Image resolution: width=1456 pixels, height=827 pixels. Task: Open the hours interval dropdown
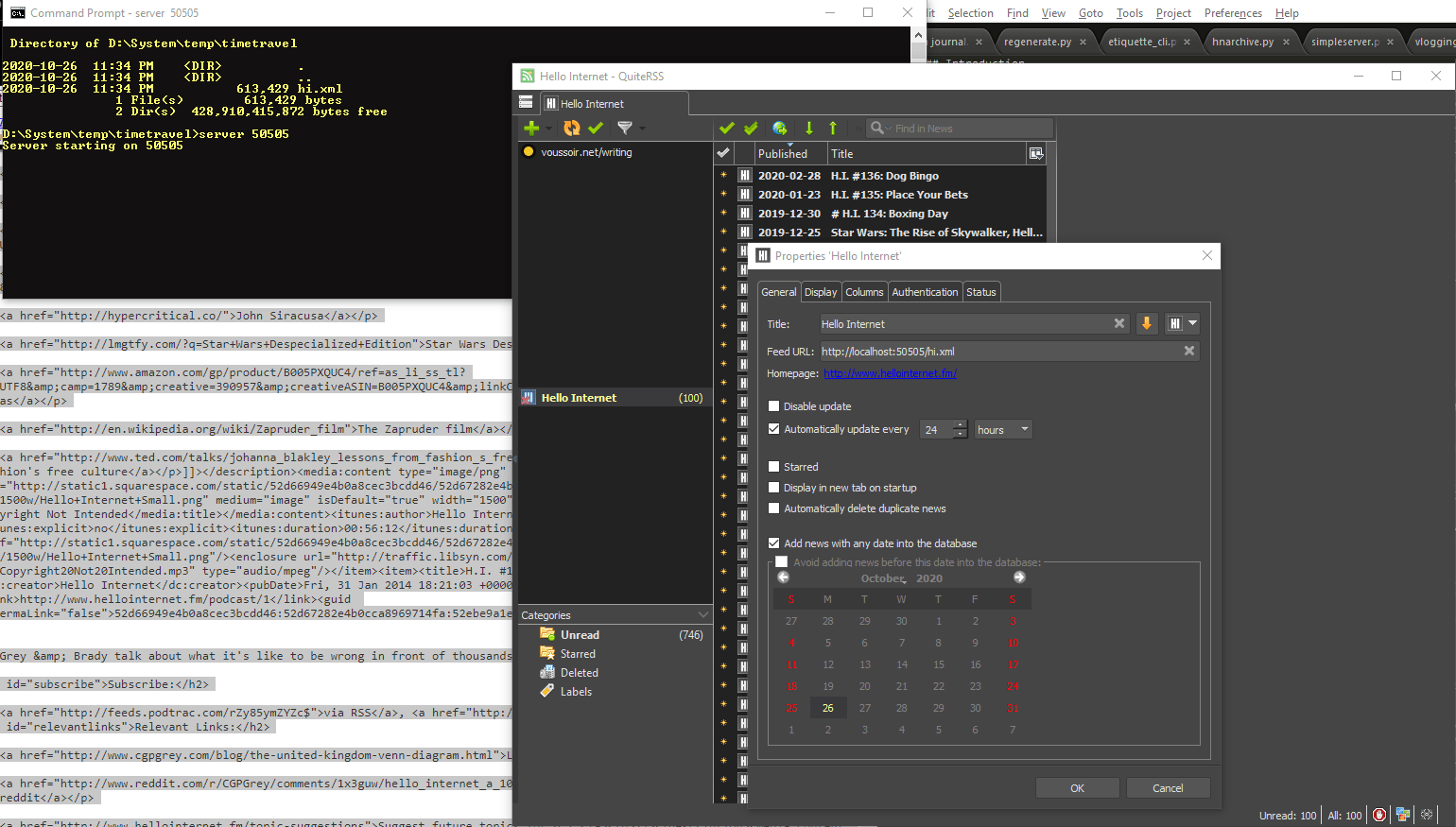pyautogui.click(x=1003, y=429)
